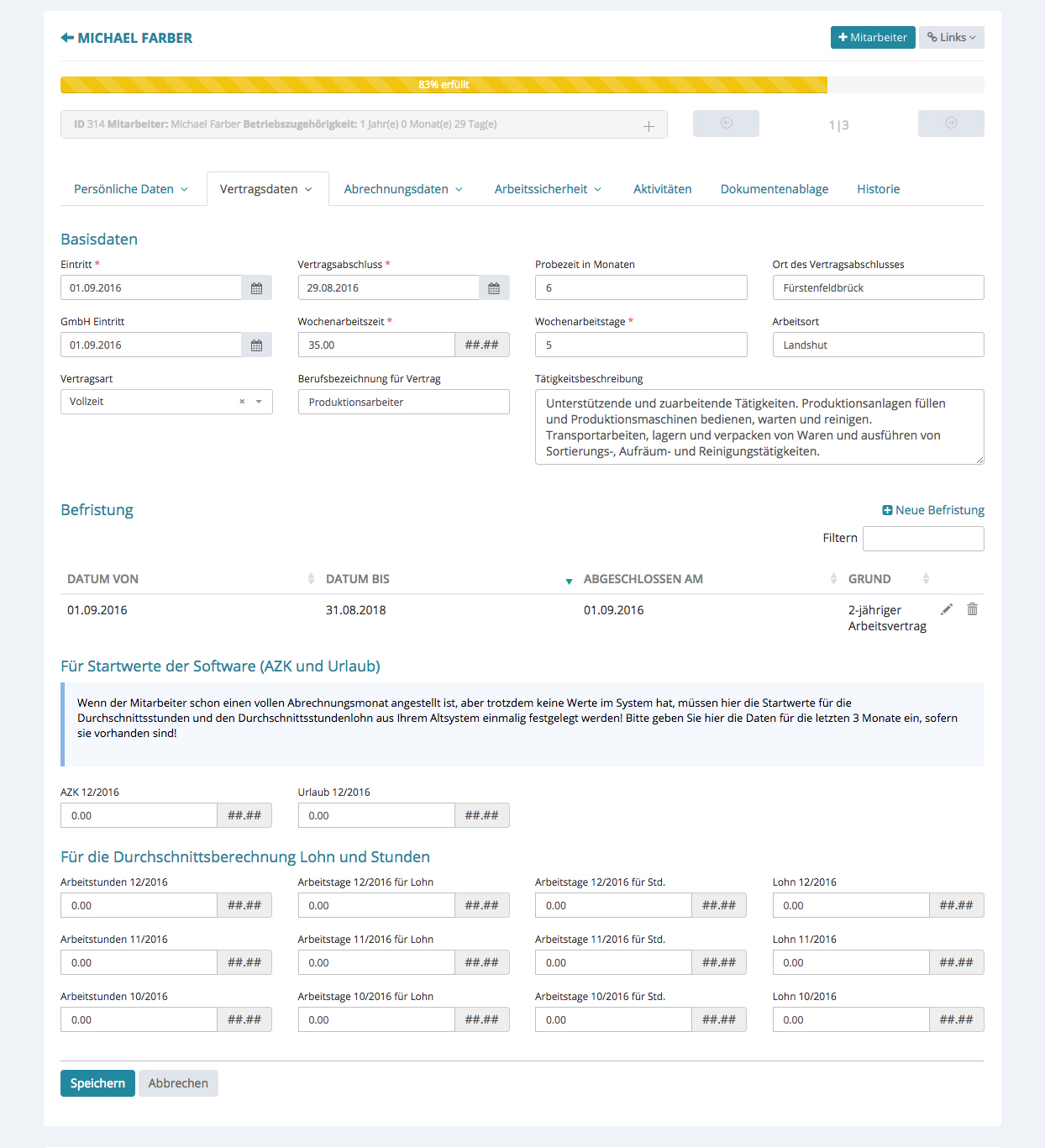The width and height of the screenshot is (1045, 1148).
Task: Expand the Links dropdown menu
Action: click(x=951, y=38)
